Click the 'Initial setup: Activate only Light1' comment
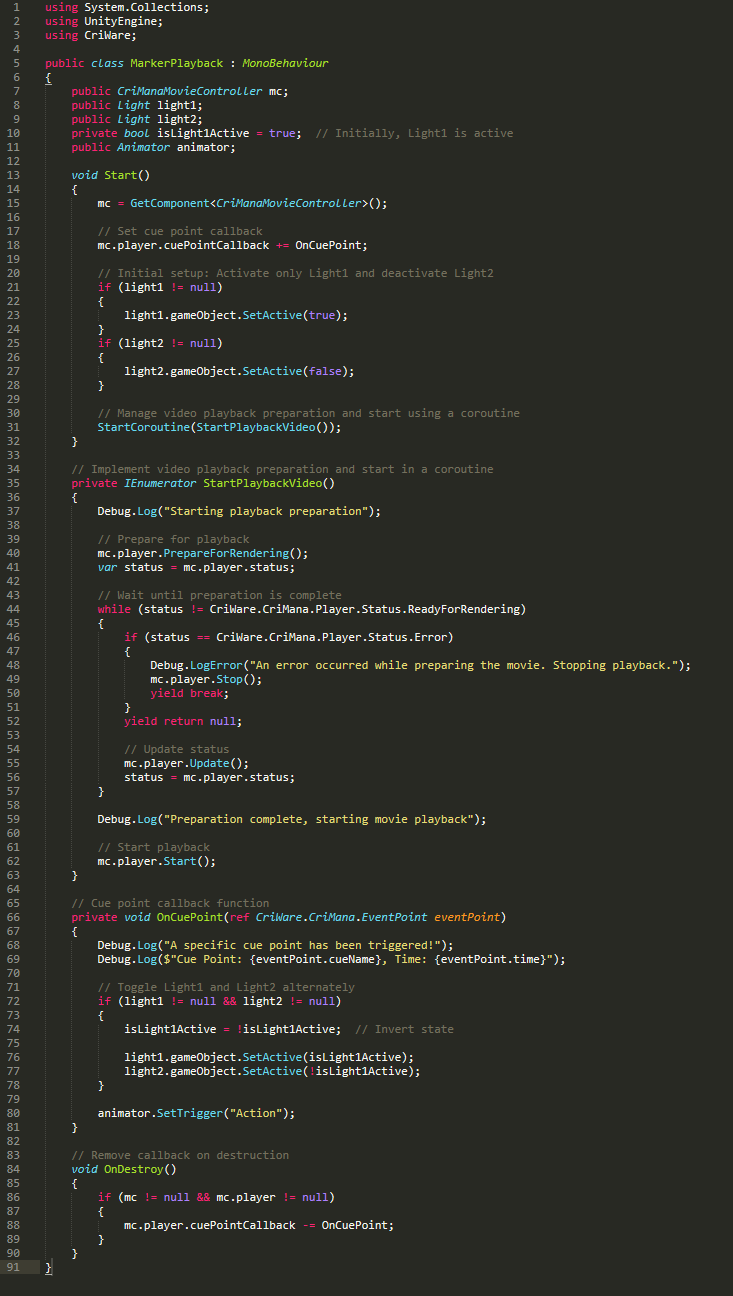The width and height of the screenshot is (733, 1296). click(296, 273)
